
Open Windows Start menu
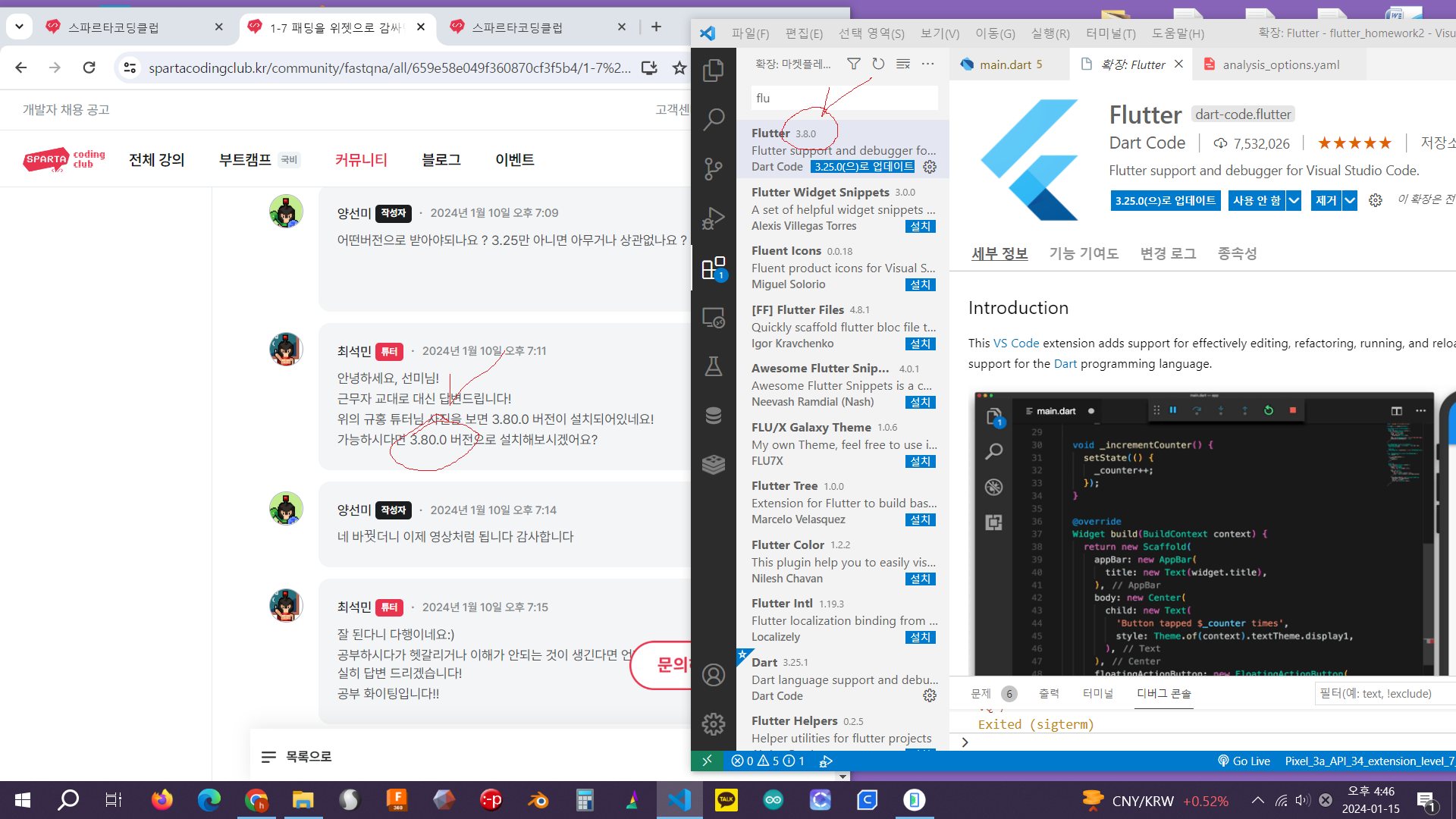coord(23,800)
